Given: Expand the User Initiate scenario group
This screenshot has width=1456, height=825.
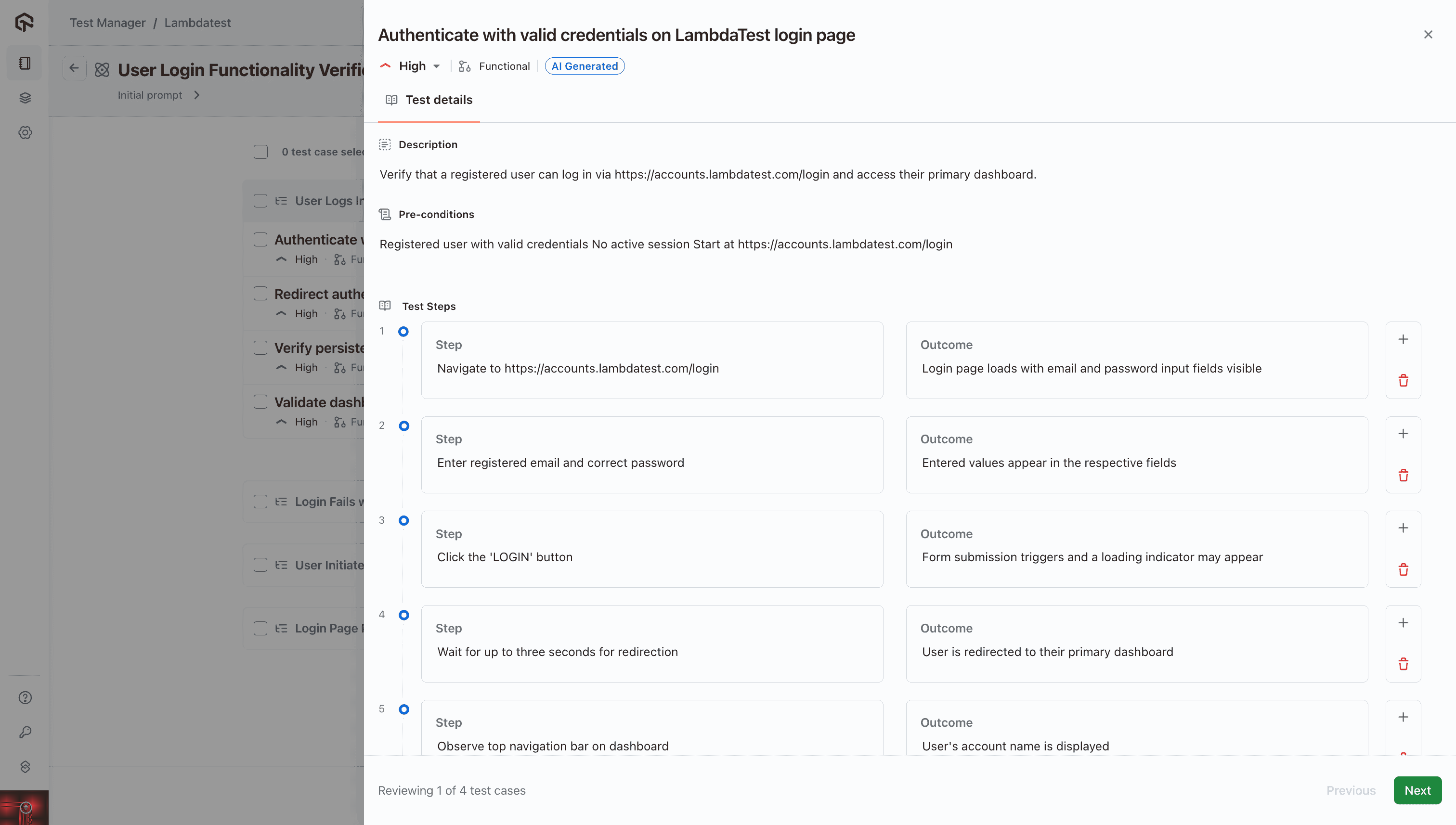Looking at the screenshot, I should click(281, 566).
